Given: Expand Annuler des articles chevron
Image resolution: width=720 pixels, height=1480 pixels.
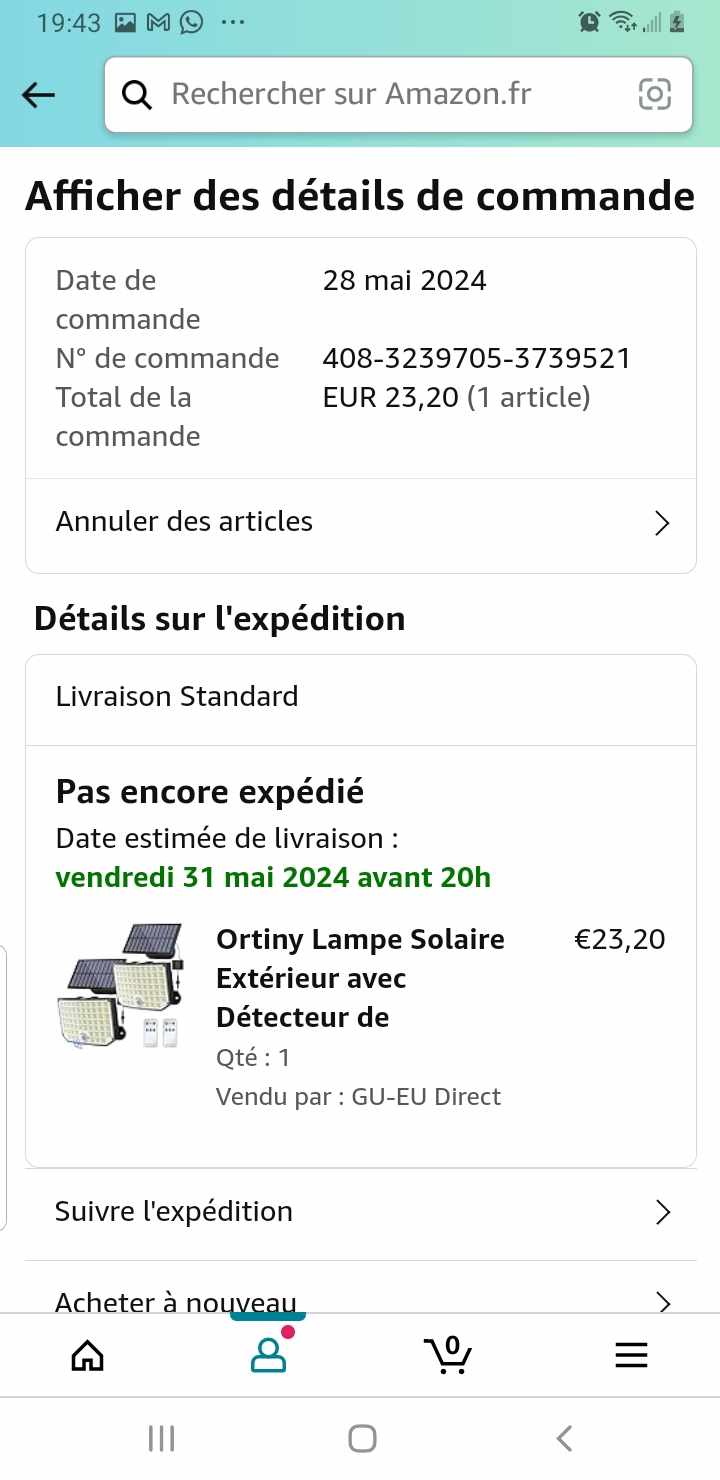Looking at the screenshot, I should pyautogui.click(x=661, y=523).
